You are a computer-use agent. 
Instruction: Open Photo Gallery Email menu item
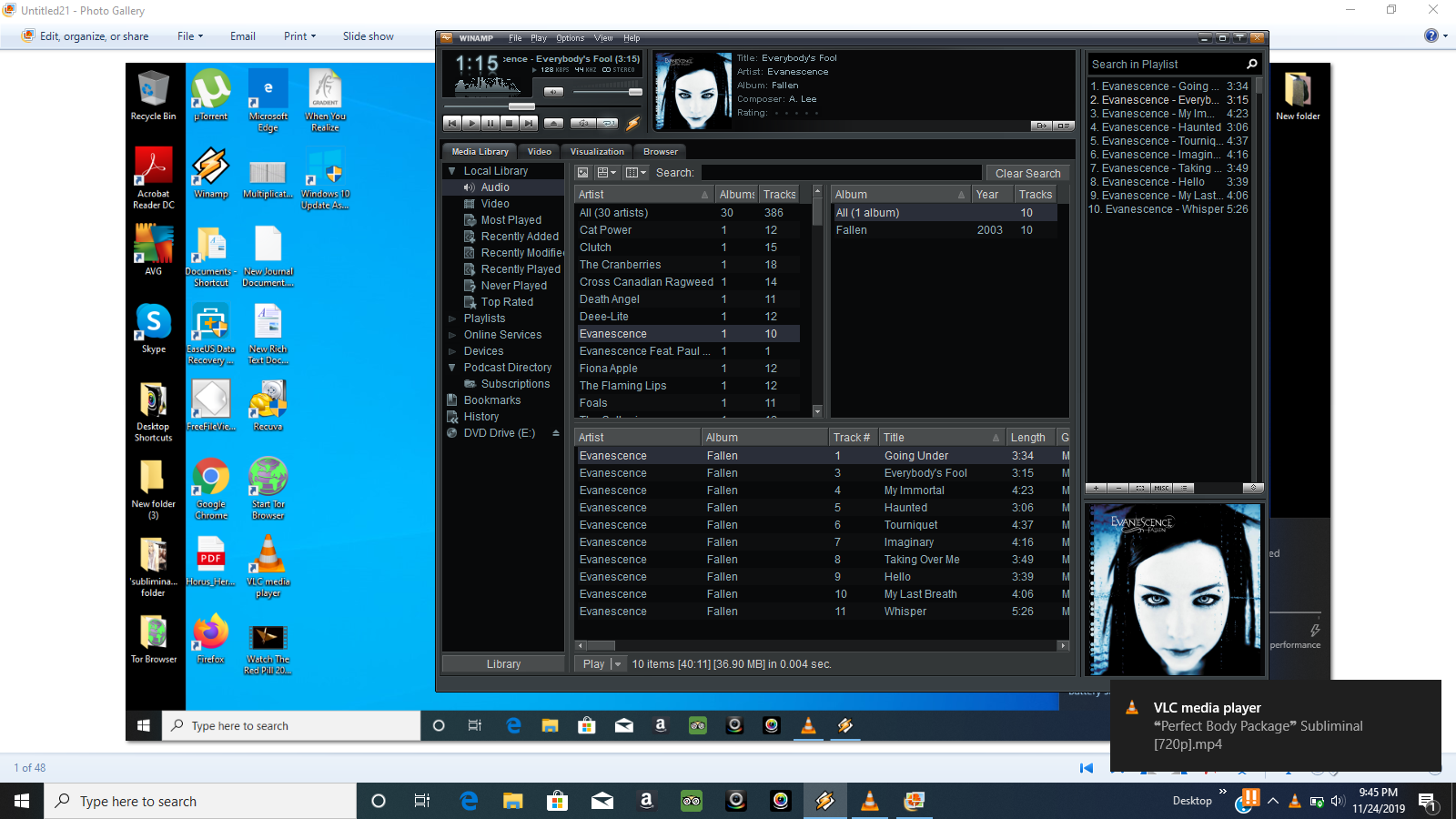coord(243,36)
